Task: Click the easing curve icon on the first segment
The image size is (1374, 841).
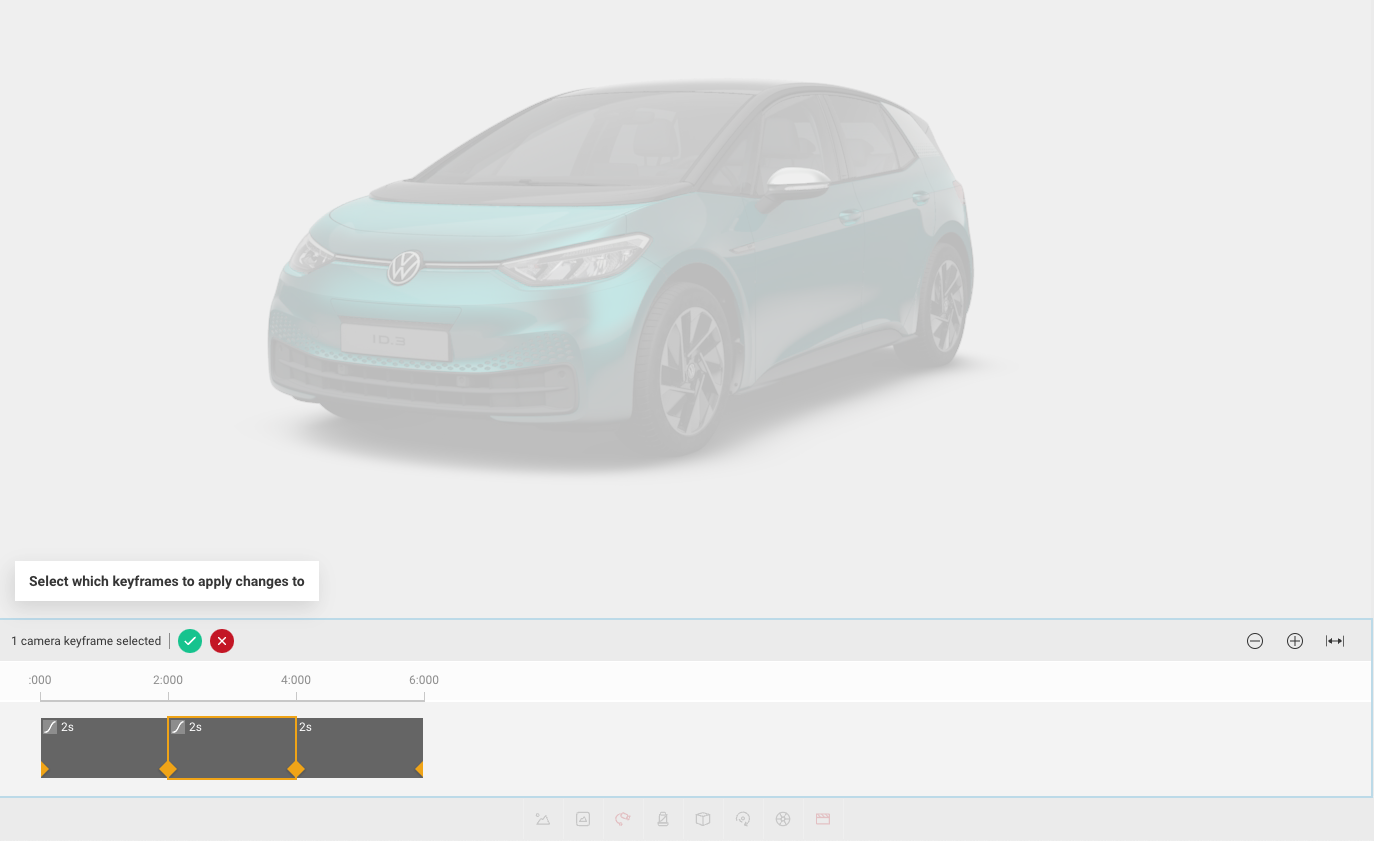Action: coord(50,727)
